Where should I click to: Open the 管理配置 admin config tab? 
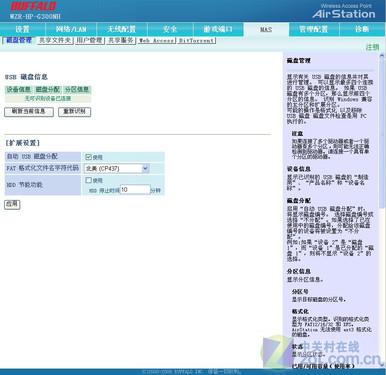(x=314, y=29)
